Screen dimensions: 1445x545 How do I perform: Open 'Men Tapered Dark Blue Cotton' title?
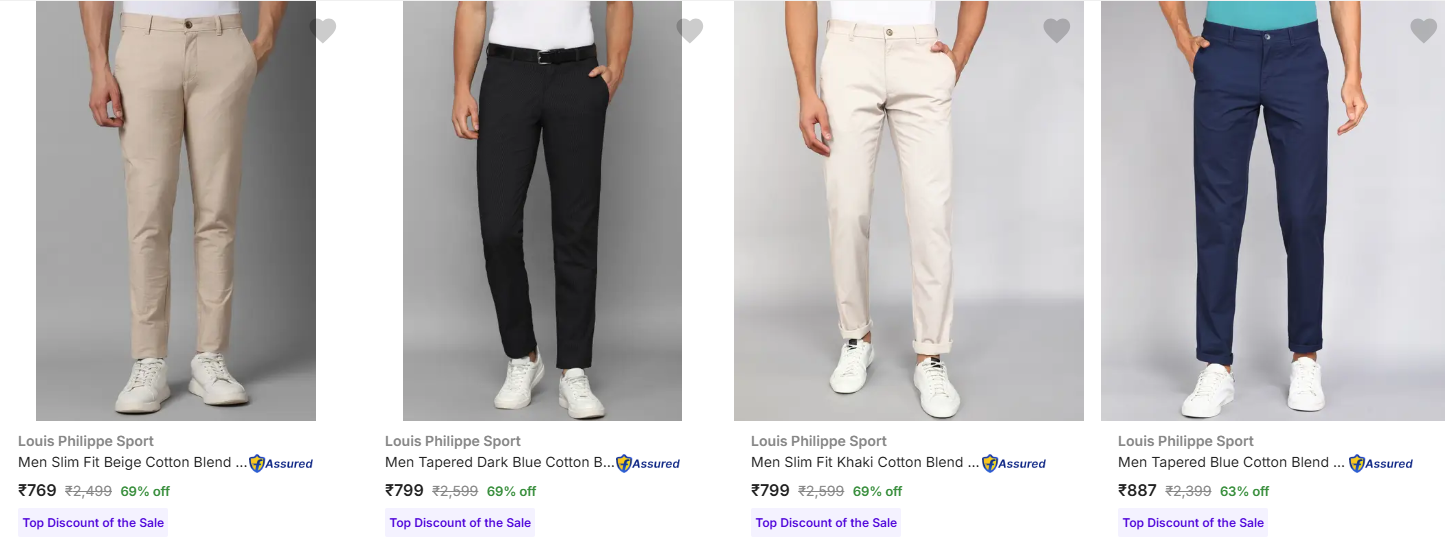coord(499,462)
